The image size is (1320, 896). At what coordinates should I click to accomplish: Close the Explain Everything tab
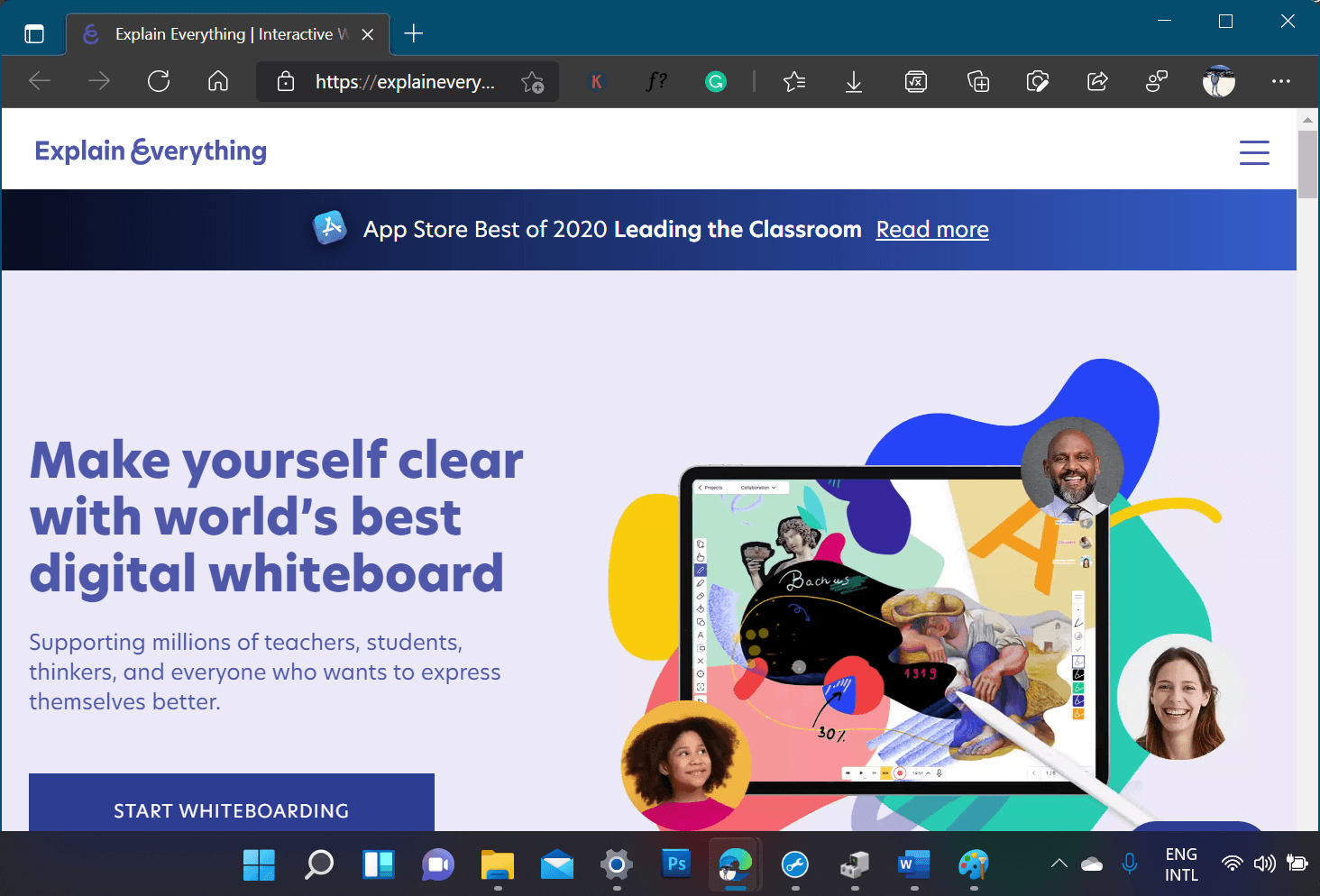click(368, 34)
